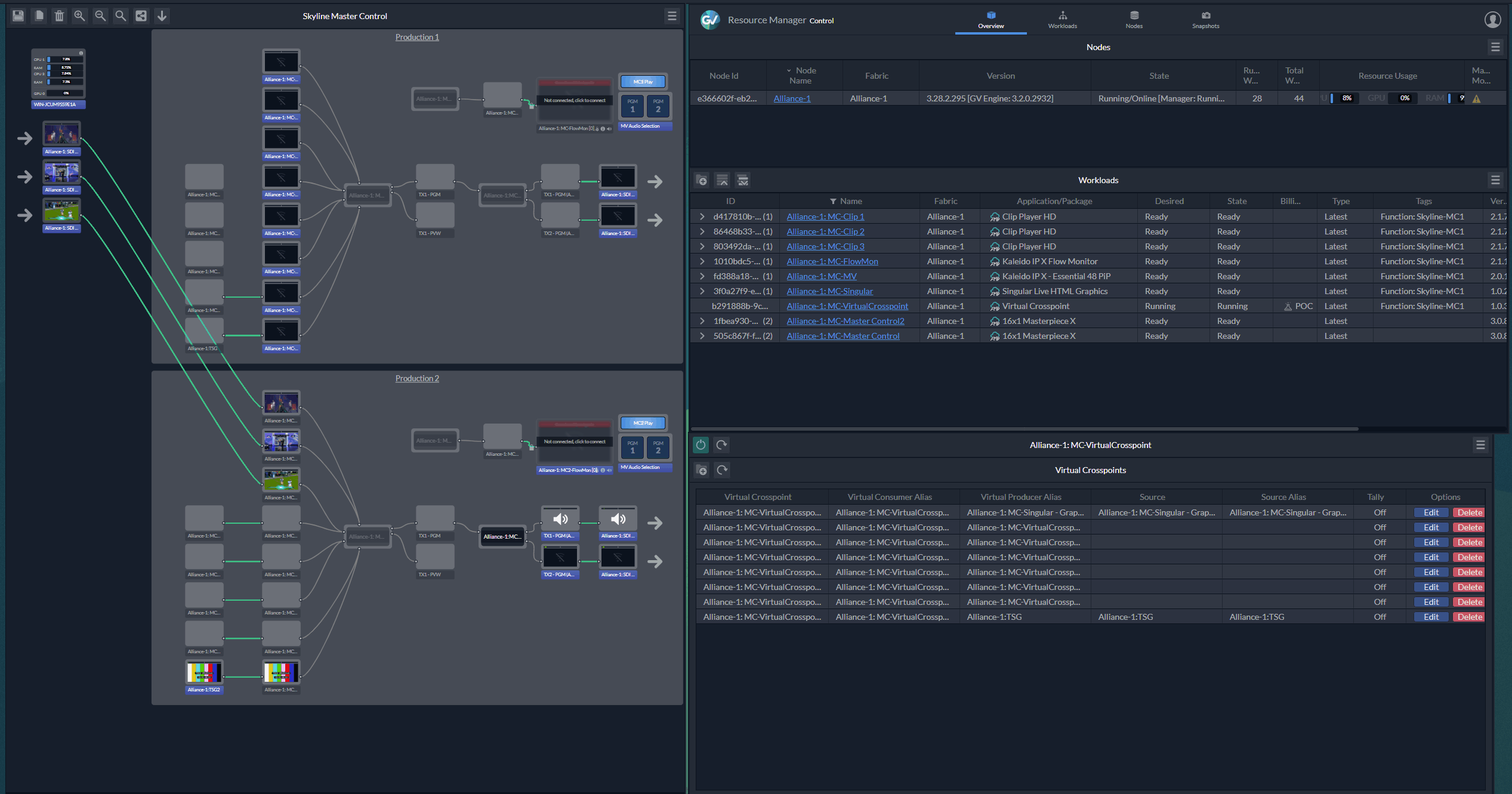Zoom in on the flow diagram
The image size is (1512, 794).
click(x=79, y=16)
